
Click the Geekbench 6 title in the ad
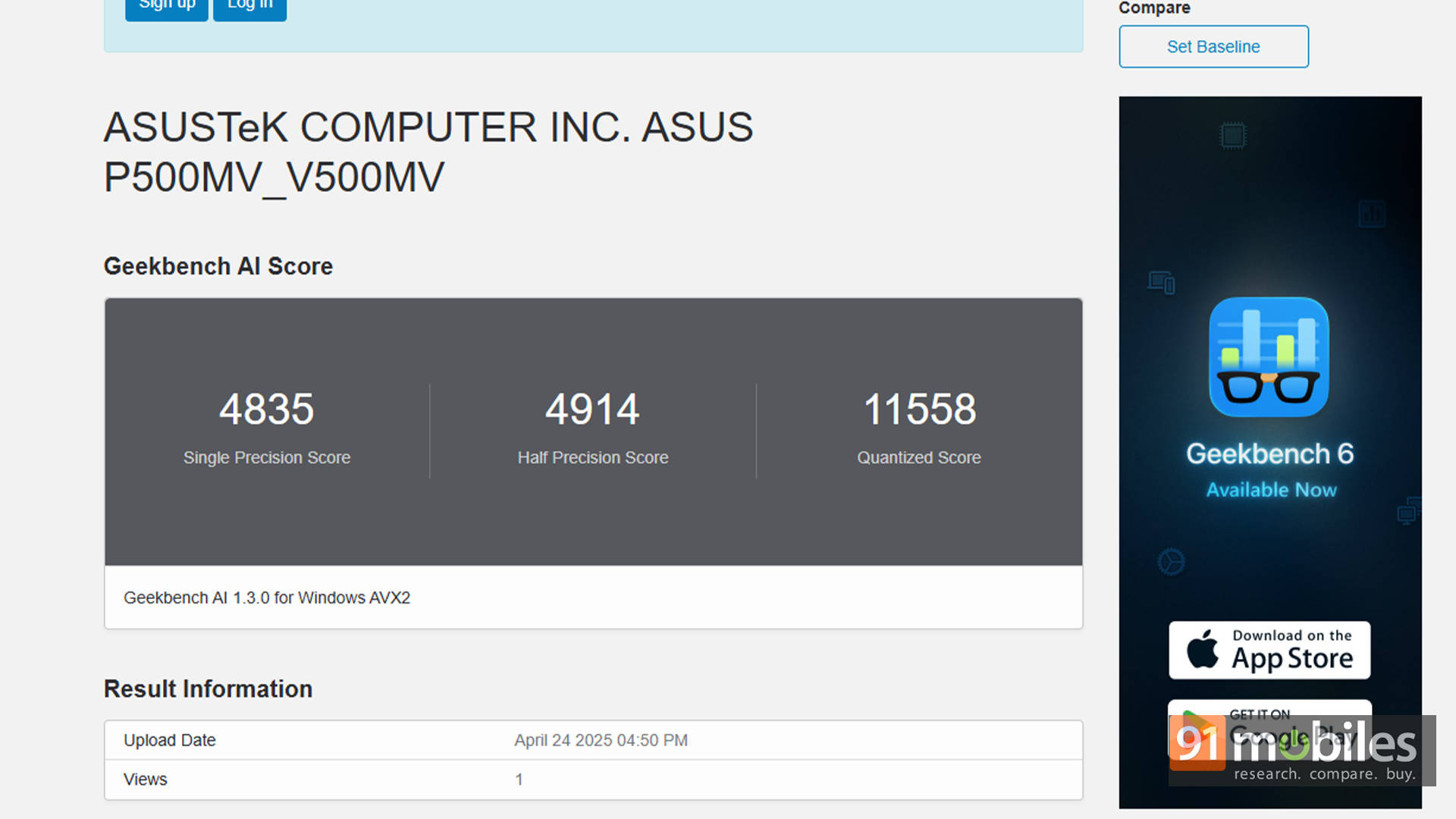1270,453
